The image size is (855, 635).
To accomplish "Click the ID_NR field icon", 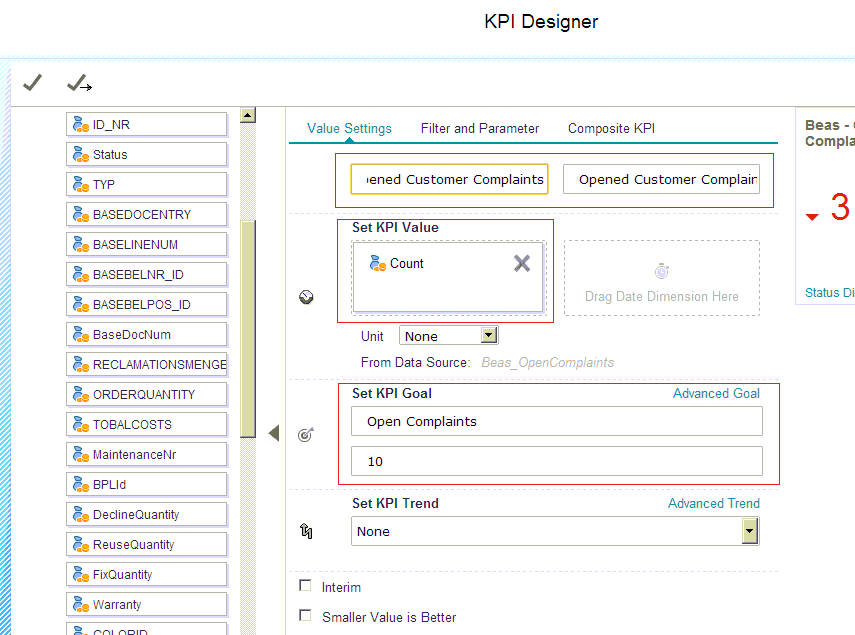I will click(x=79, y=124).
